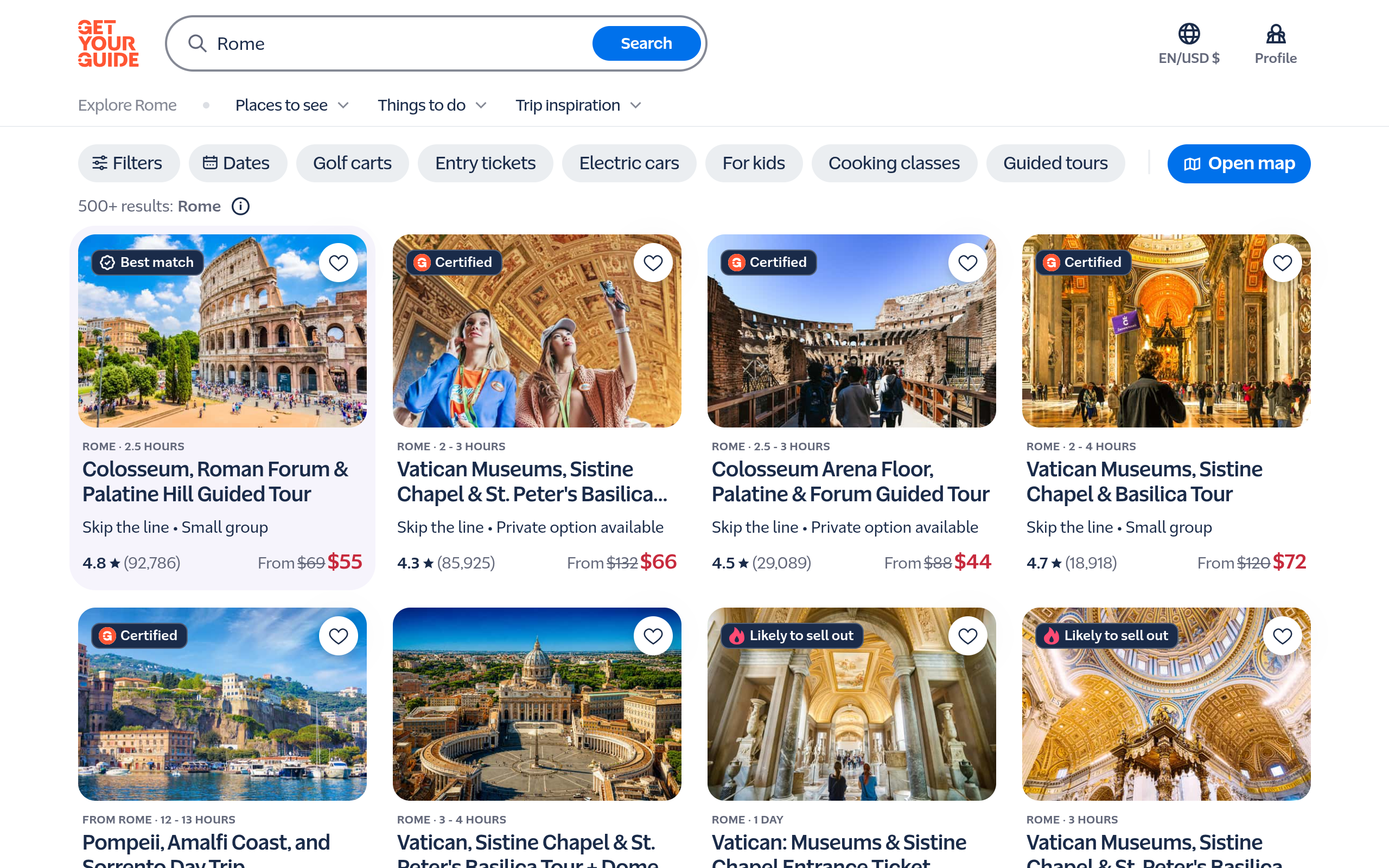Click the $55 price on the Colosseum tour

pos(345,561)
